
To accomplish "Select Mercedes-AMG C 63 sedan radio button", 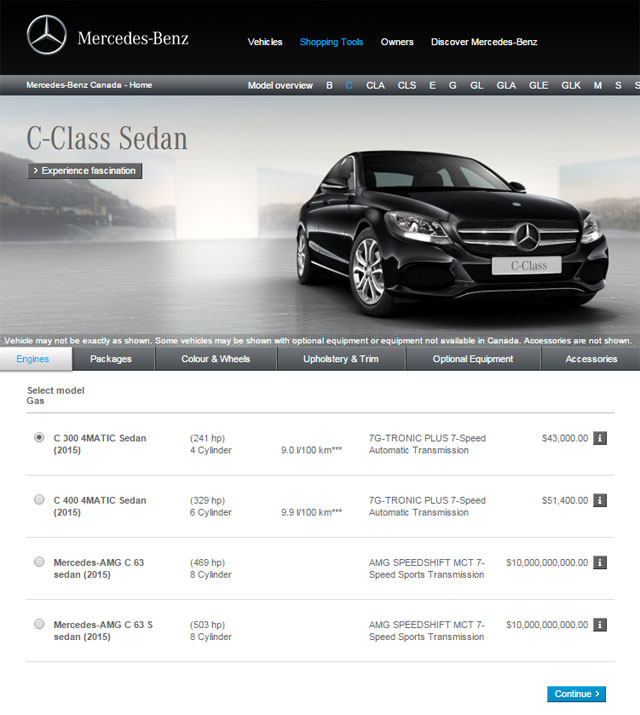I will (39, 561).
